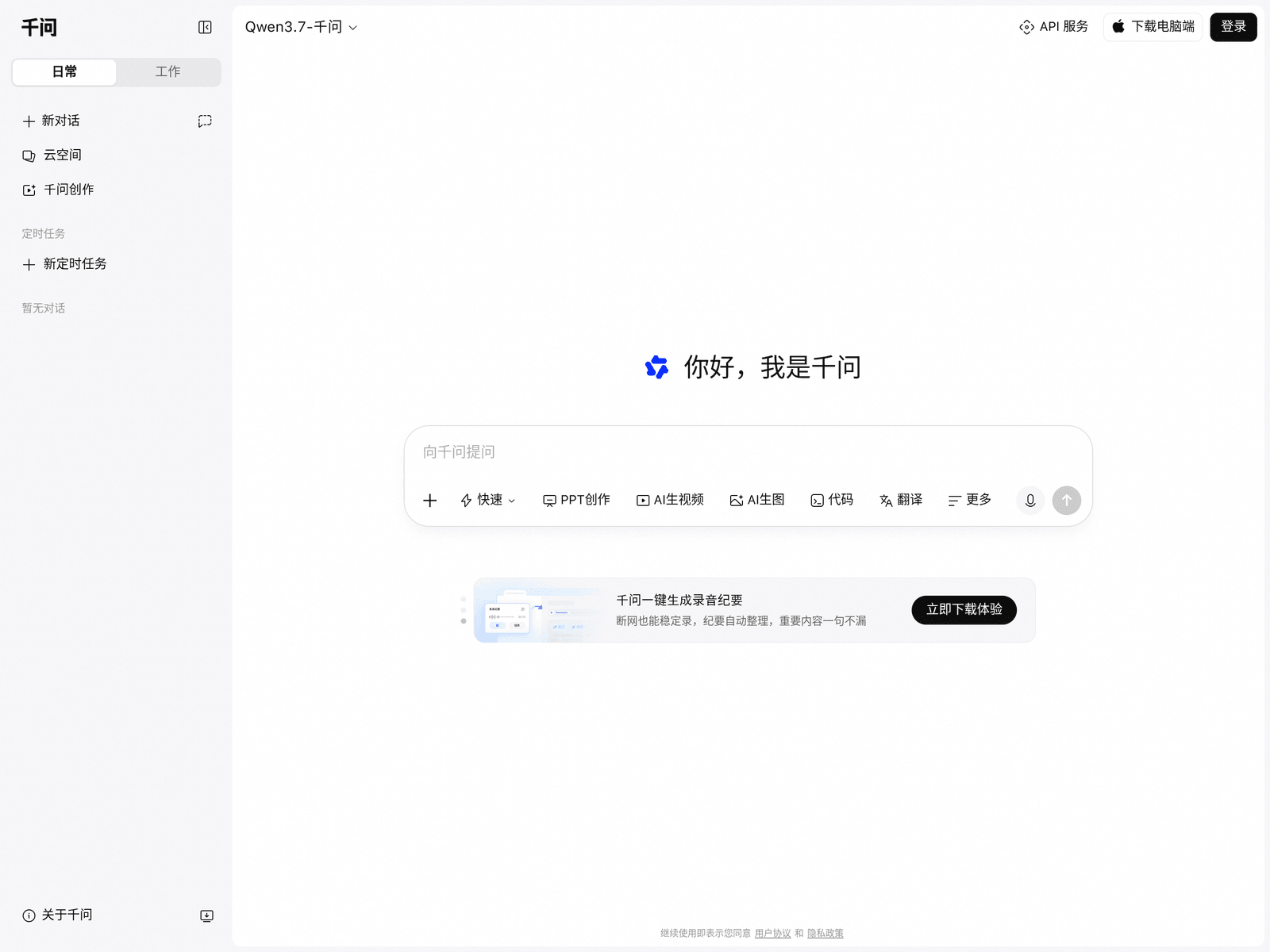Image resolution: width=1270 pixels, height=952 pixels.
Task: Switch to the 工作 tab
Action: click(167, 72)
